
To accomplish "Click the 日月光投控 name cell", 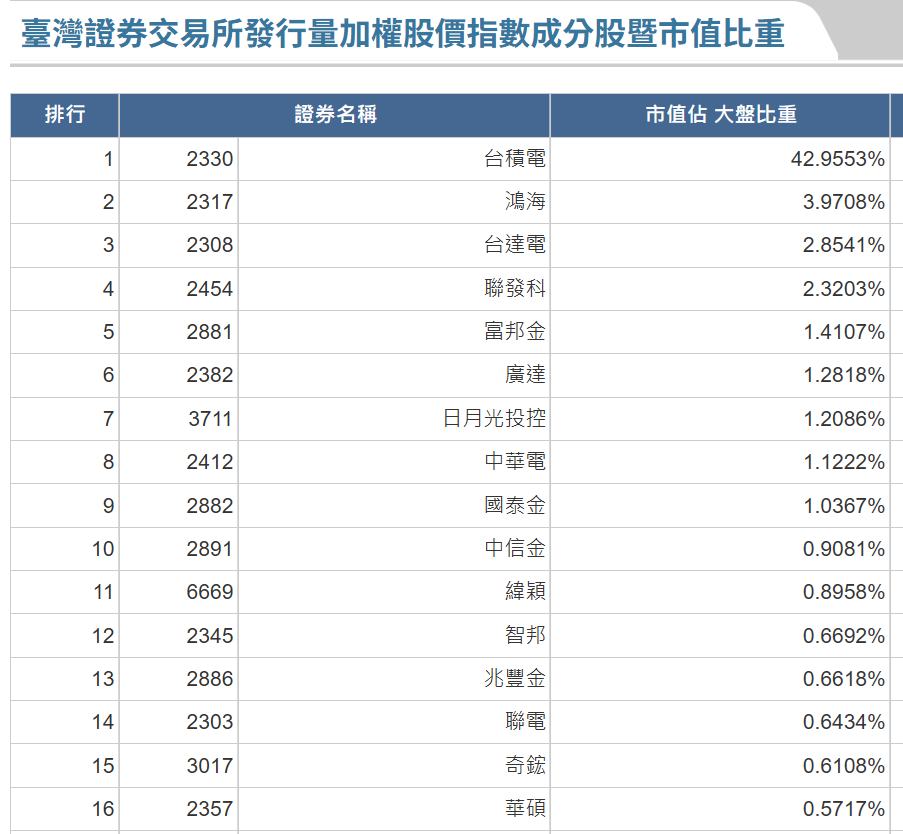I will (494, 419).
